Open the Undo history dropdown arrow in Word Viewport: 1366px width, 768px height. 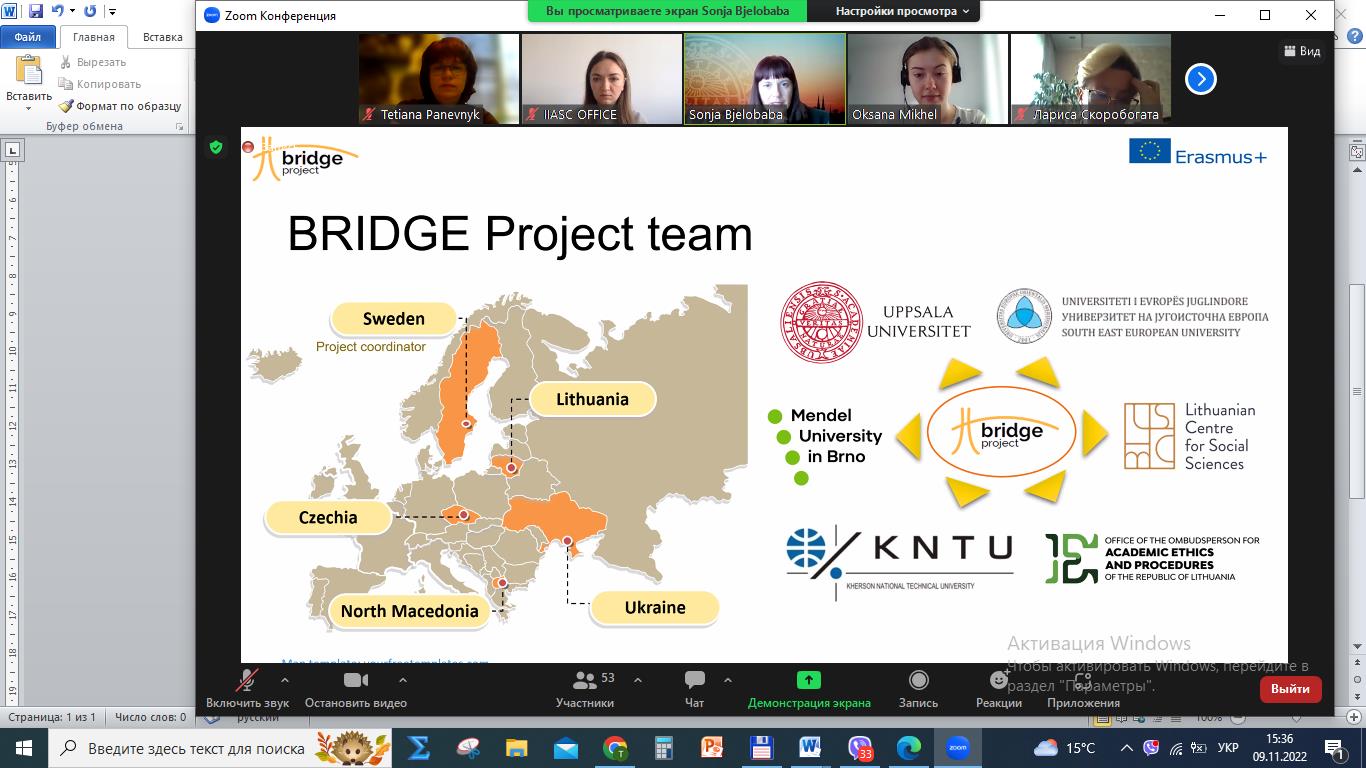tap(72, 12)
